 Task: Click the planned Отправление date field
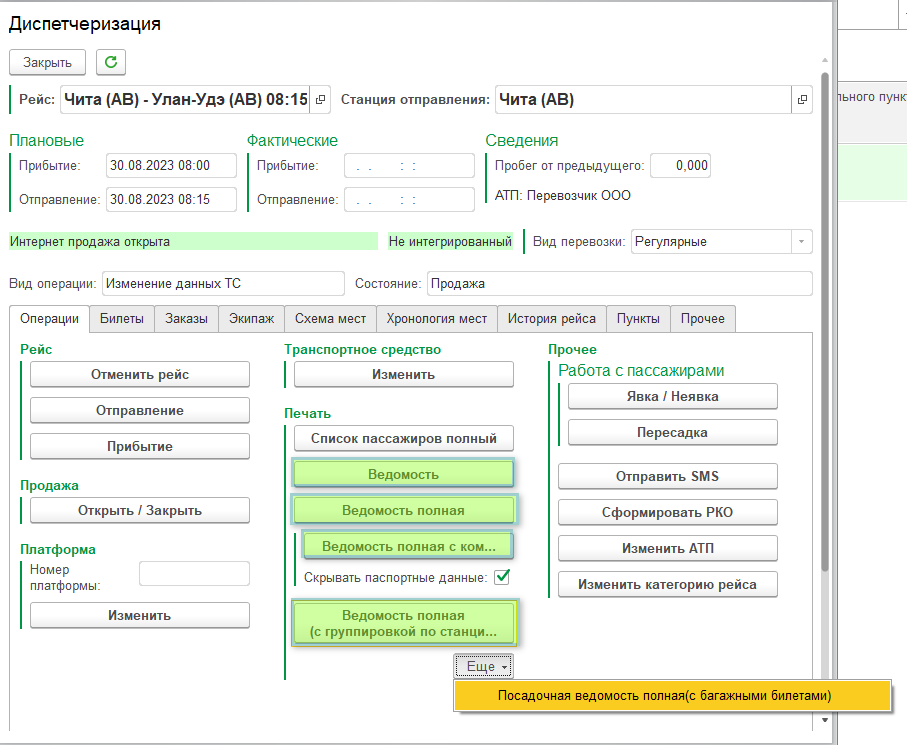pyautogui.click(x=171, y=199)
